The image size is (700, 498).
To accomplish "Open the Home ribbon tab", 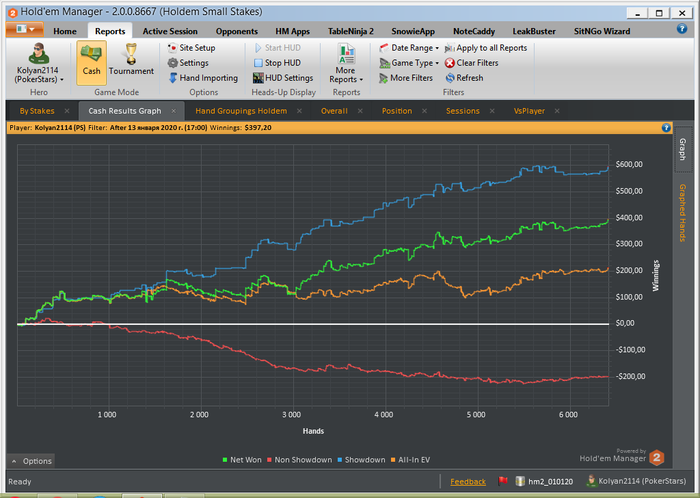I will pyautogui.click(x=65, y=31).
